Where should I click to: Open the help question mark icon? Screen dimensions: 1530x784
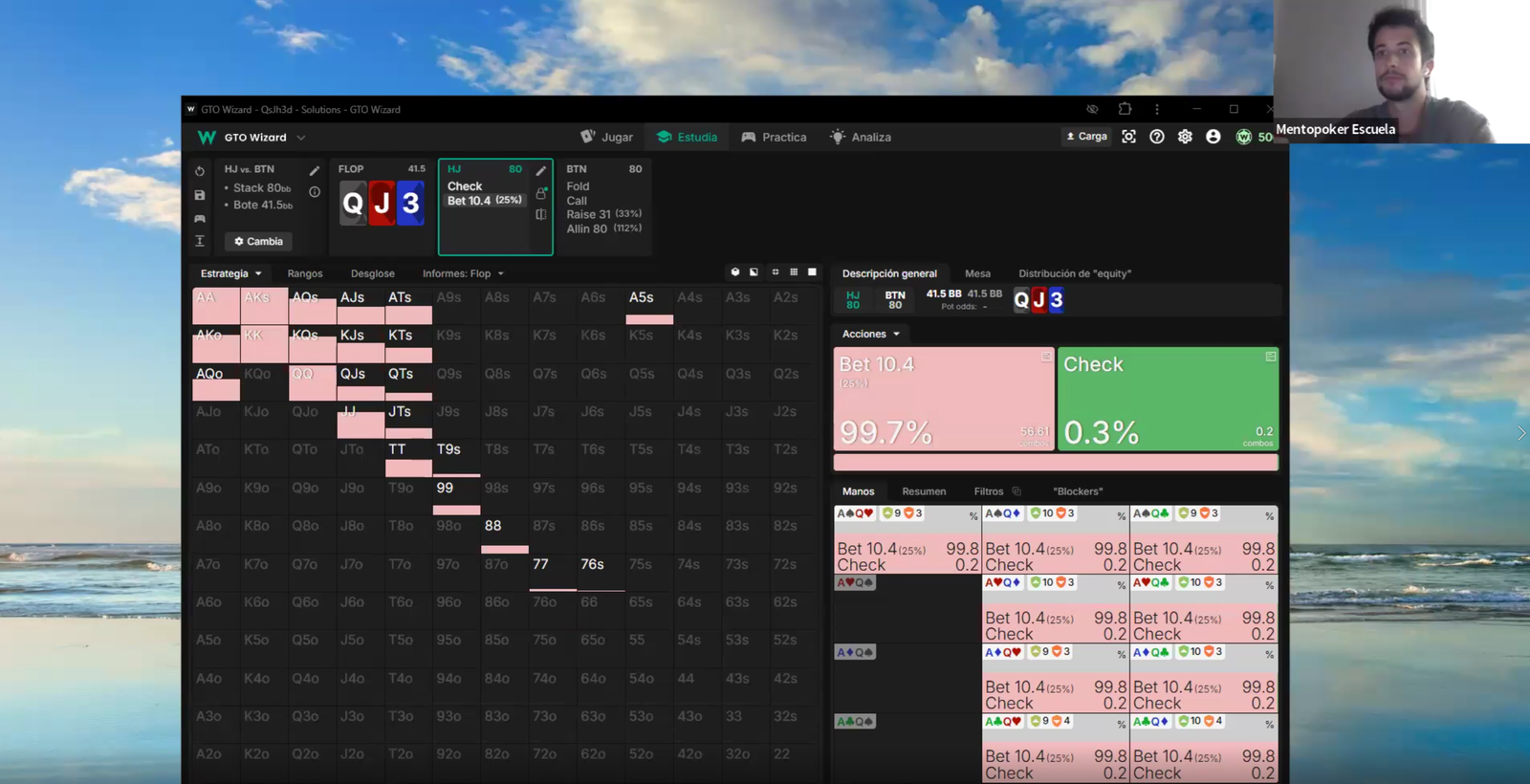(x=1157, y=137)
